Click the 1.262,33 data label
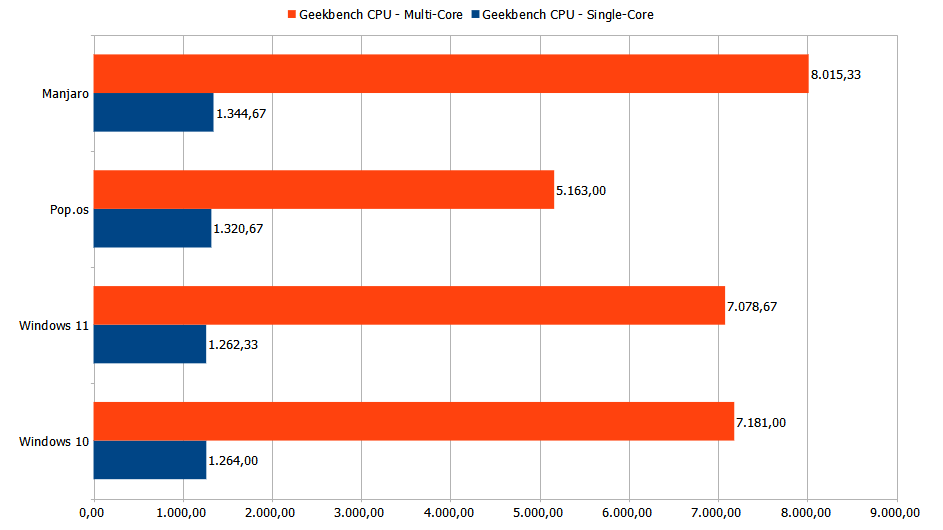 click(233, 345)
